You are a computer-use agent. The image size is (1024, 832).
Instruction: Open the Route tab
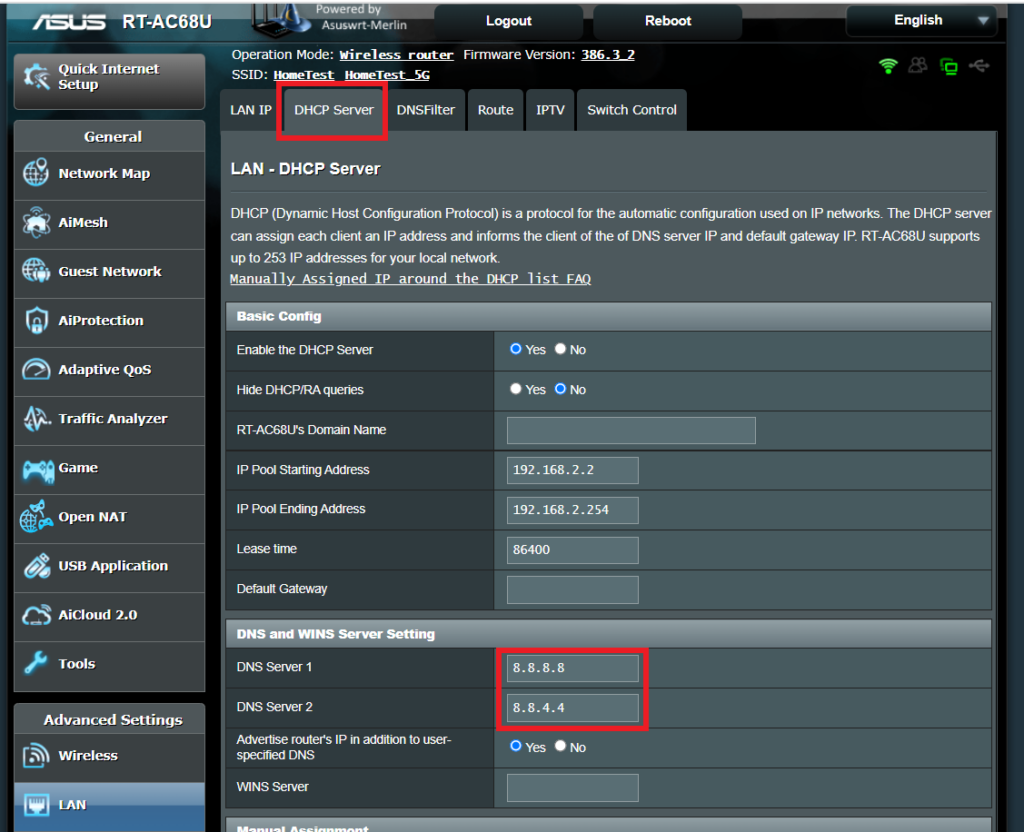[x=495, y=110]
